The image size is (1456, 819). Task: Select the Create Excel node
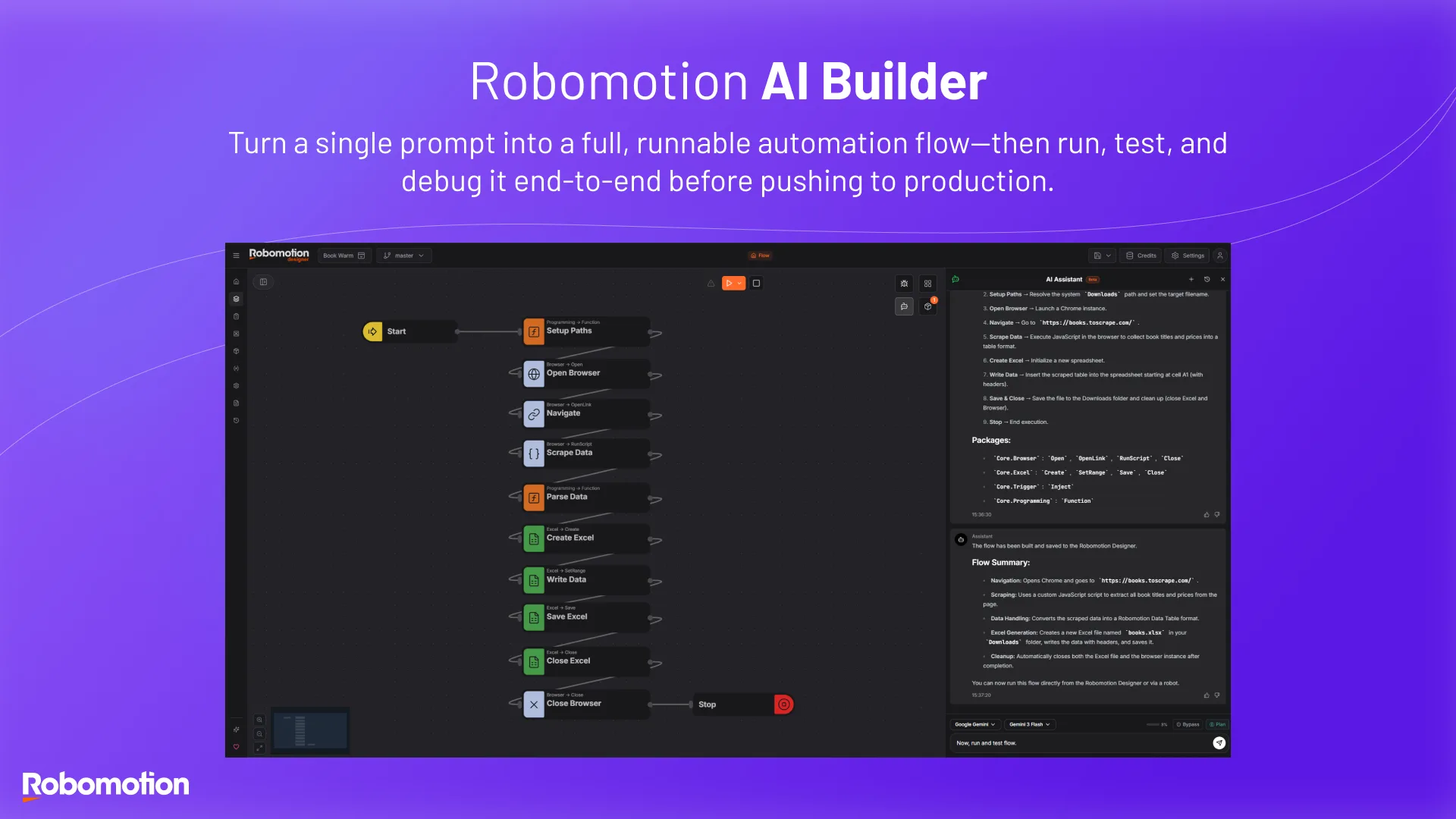point(585,538)
